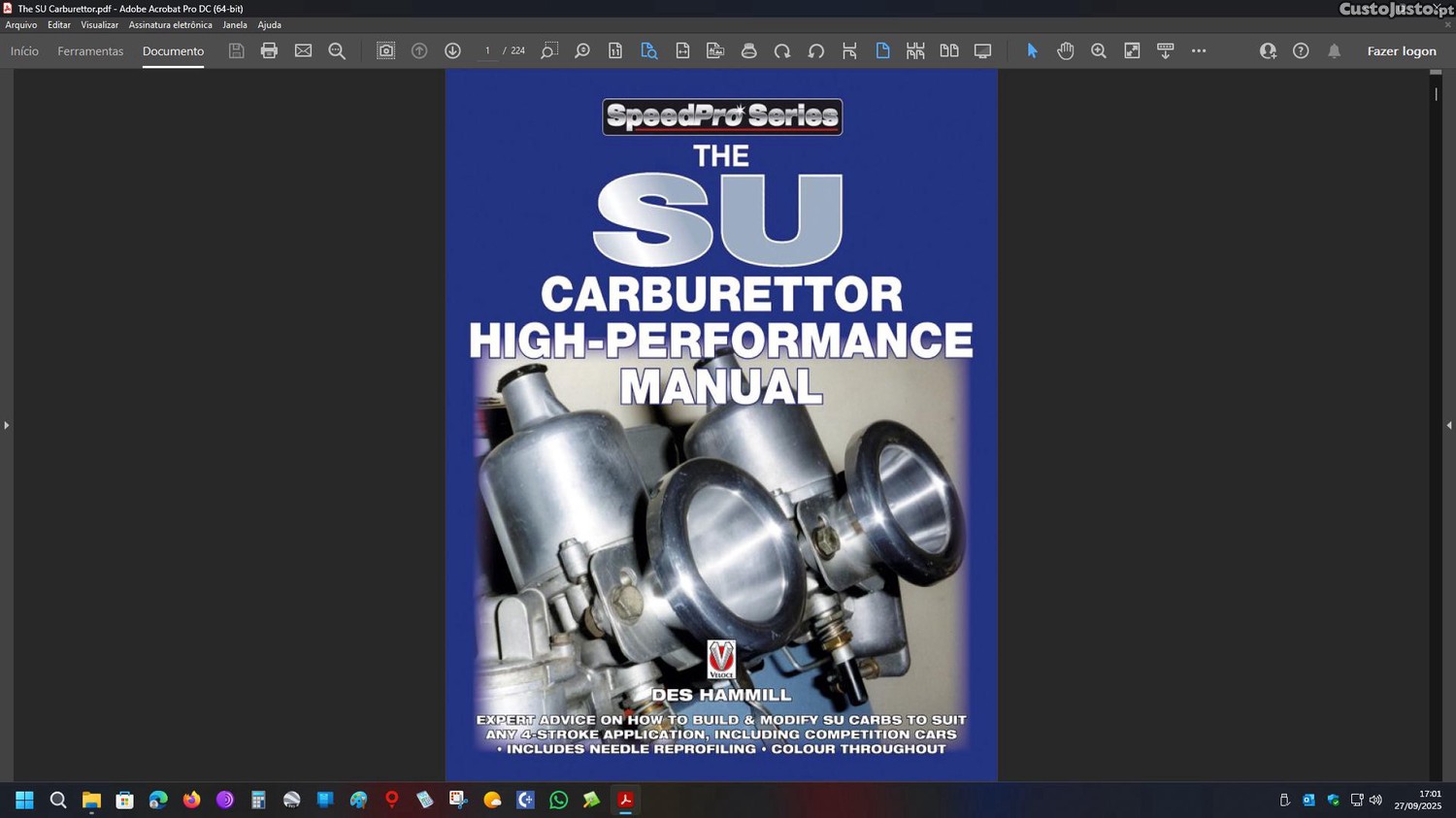This screenshot has height=818, width=1456.
Task: Open more tools ellipsis menu
Action: (x=1199, y=50)
